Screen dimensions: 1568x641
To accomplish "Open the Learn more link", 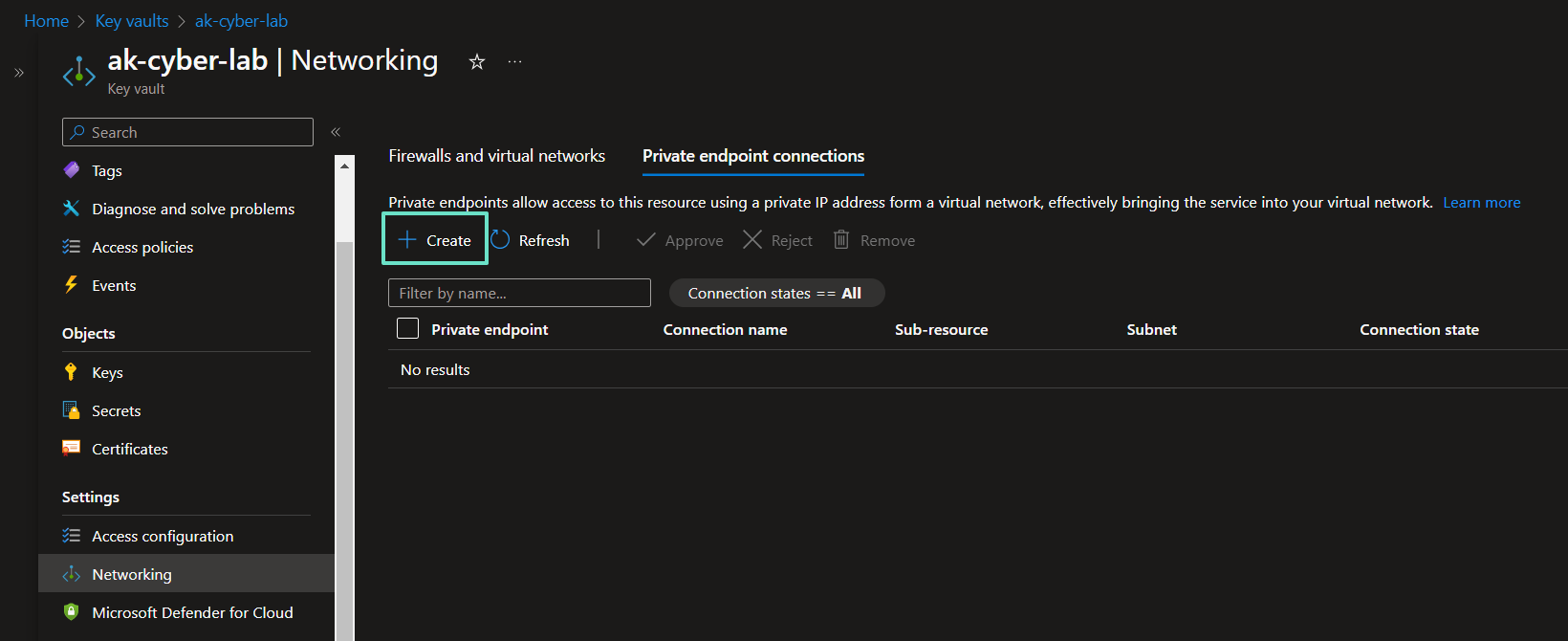I will click(x=1482, y=203).
